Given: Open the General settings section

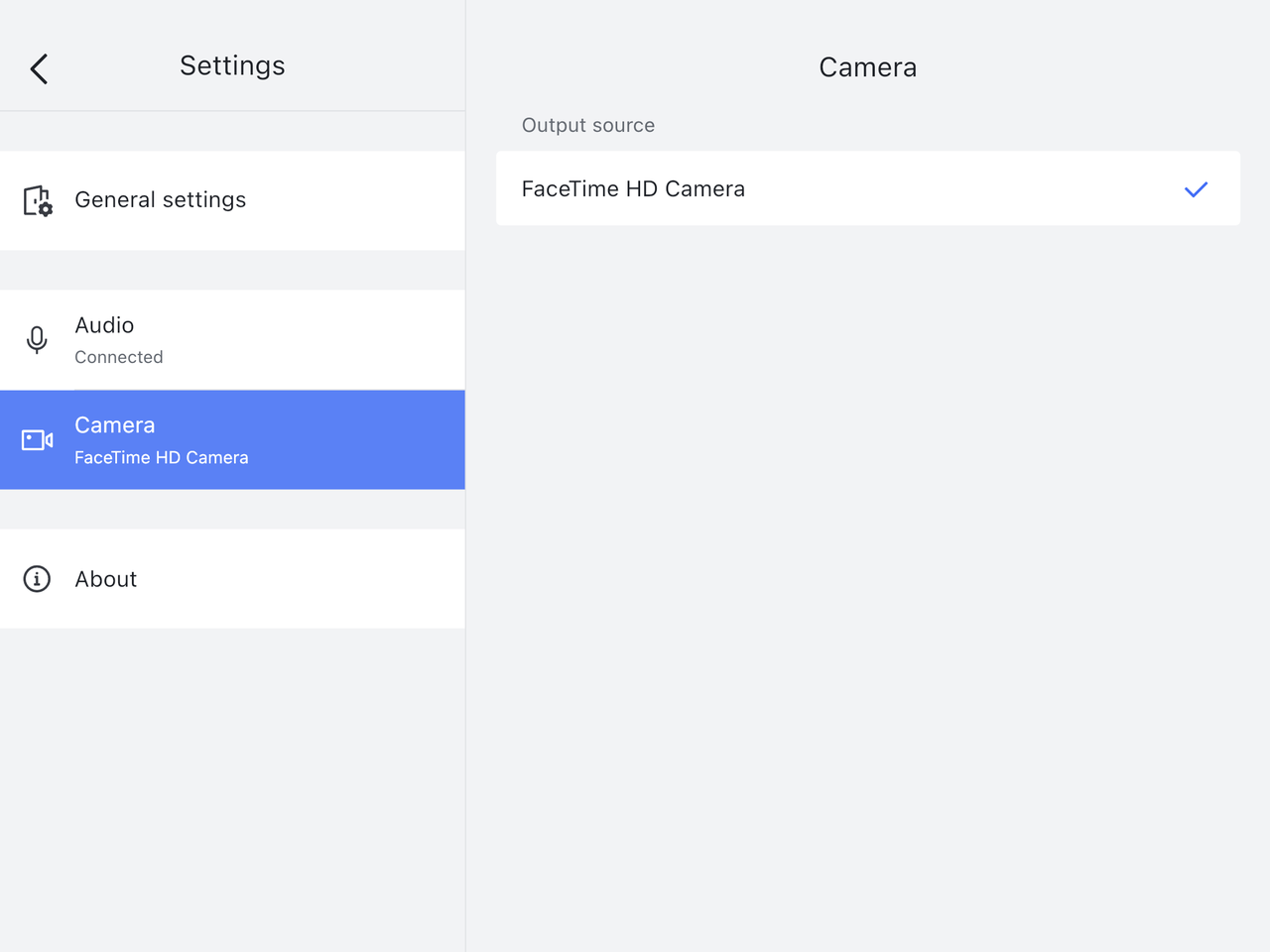Looking at the screenshot, I should [160, 200].
